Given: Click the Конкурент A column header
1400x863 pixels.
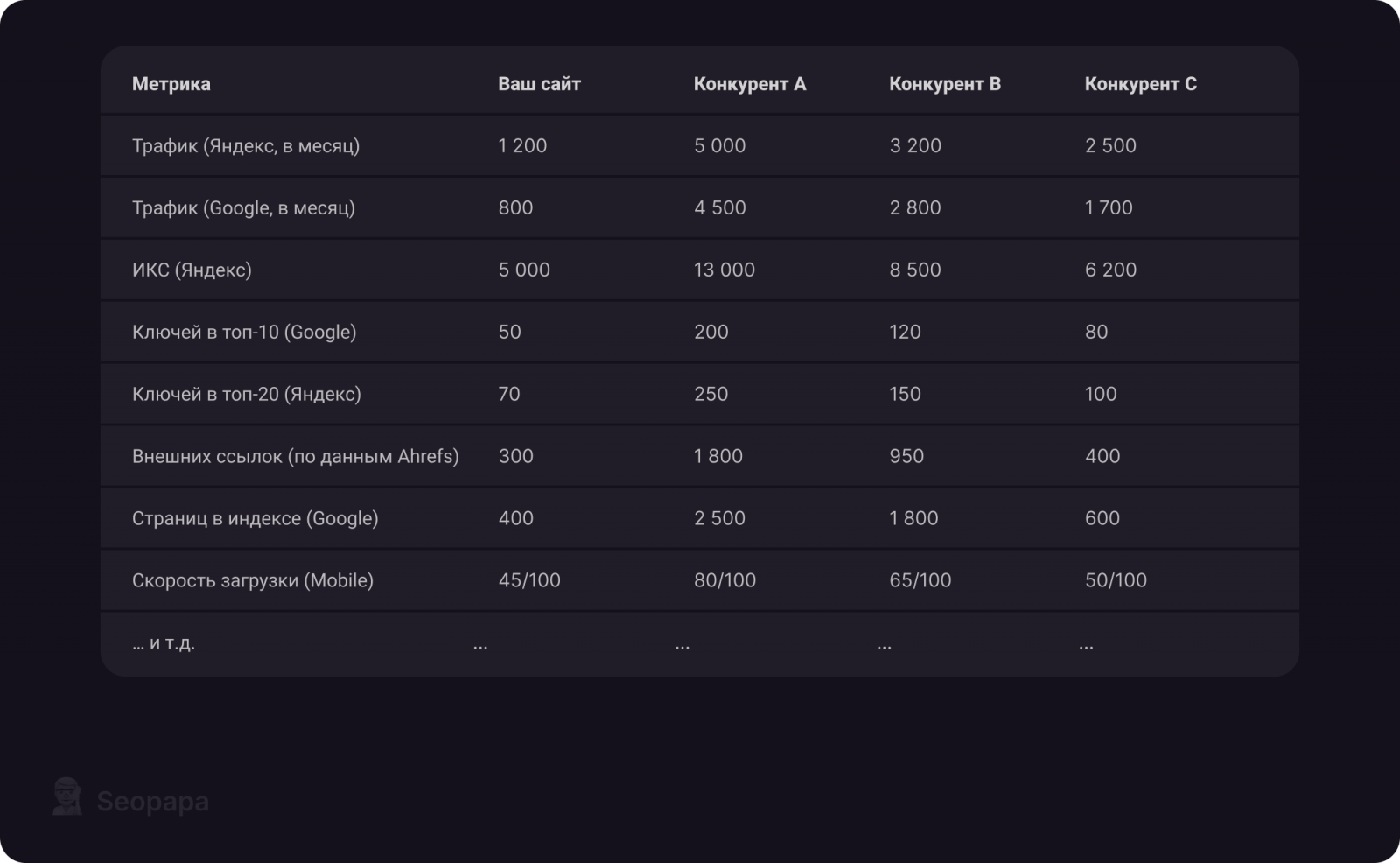Looking at the screenshot, I should coord(749,84).
